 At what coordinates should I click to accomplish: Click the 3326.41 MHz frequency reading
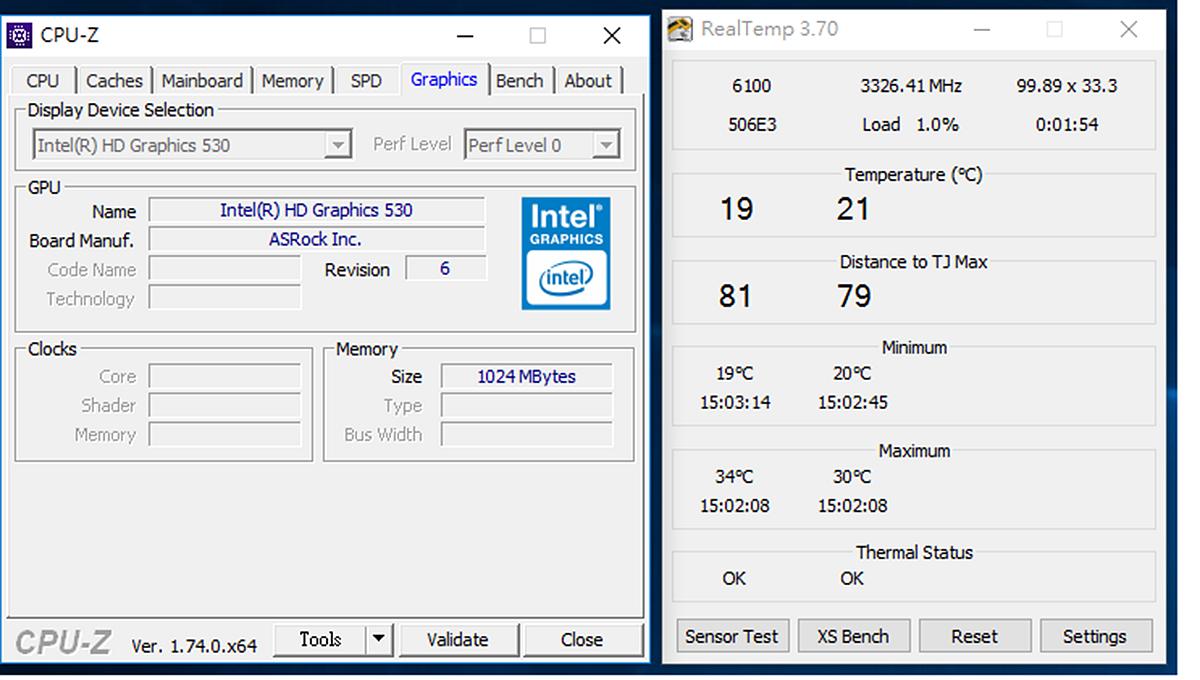coord(911,86)
